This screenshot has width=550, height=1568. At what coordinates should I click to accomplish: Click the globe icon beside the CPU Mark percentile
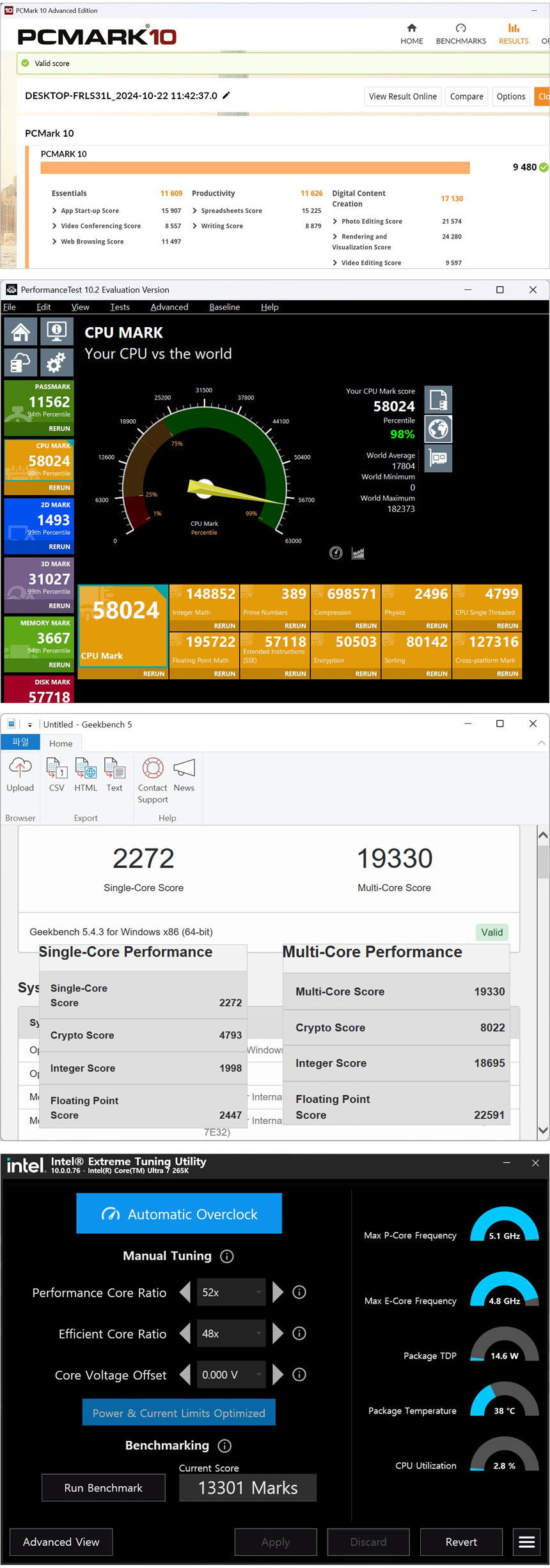pyautogui.click(x=438, y=429)
